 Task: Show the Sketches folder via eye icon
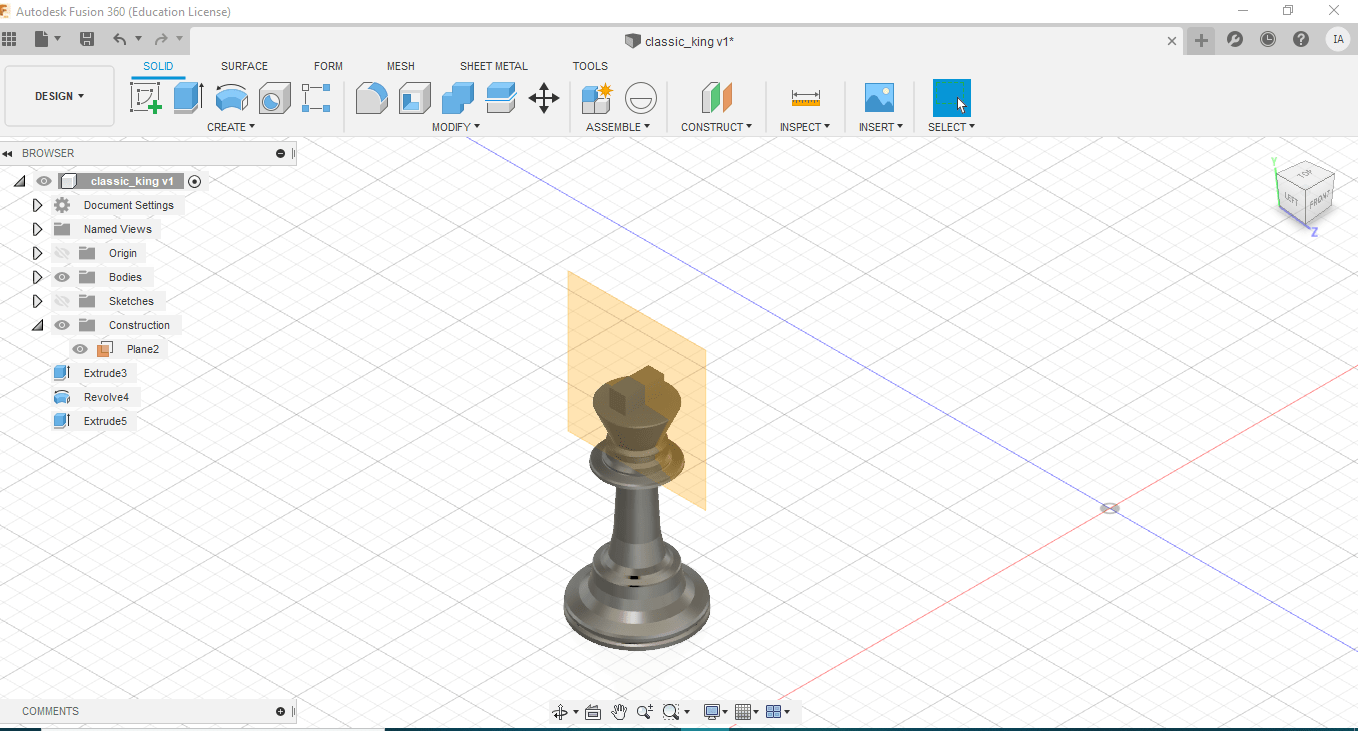tap(62, 301)
